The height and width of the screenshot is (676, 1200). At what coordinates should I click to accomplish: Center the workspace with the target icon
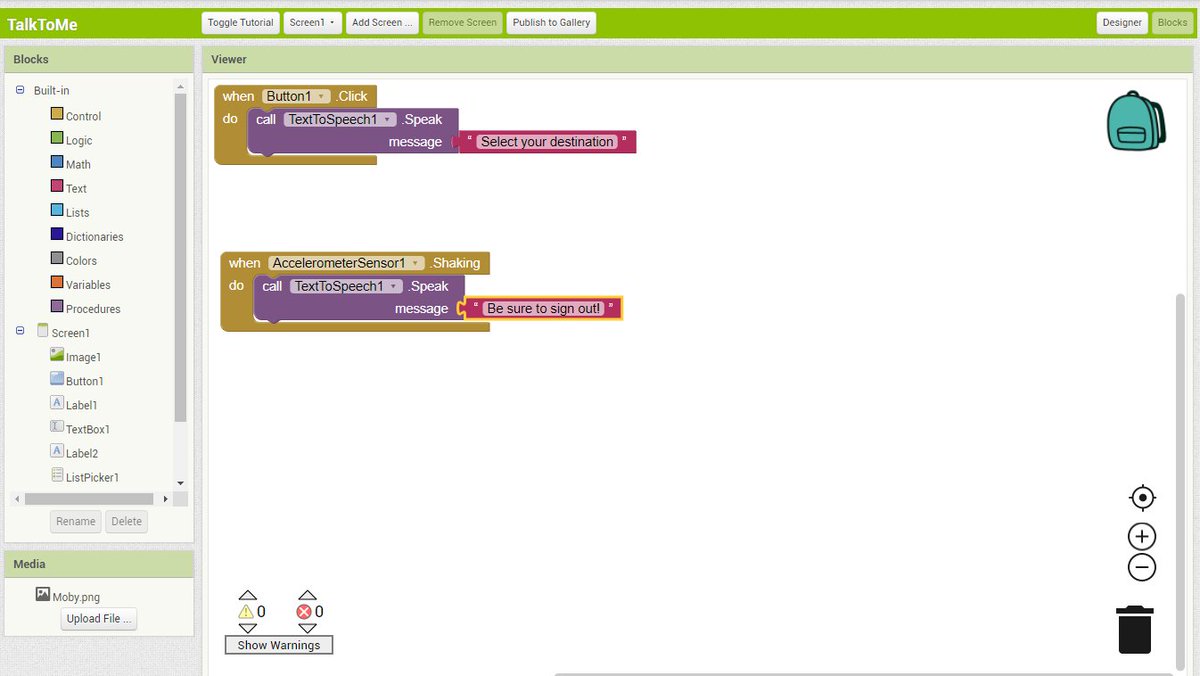(1142, 498)
